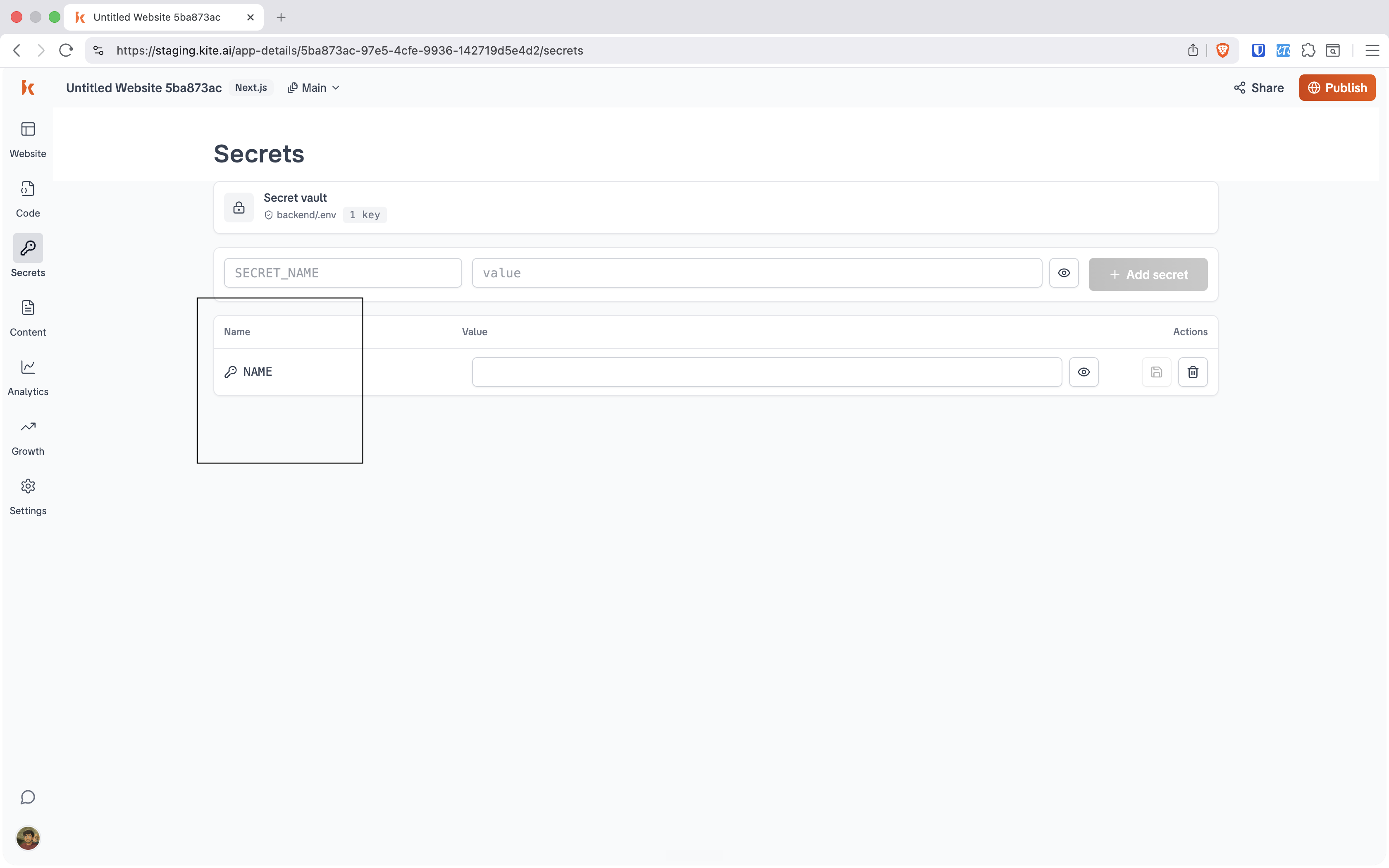
Task: Click the Share button
Action: (x=1259, y=88)
